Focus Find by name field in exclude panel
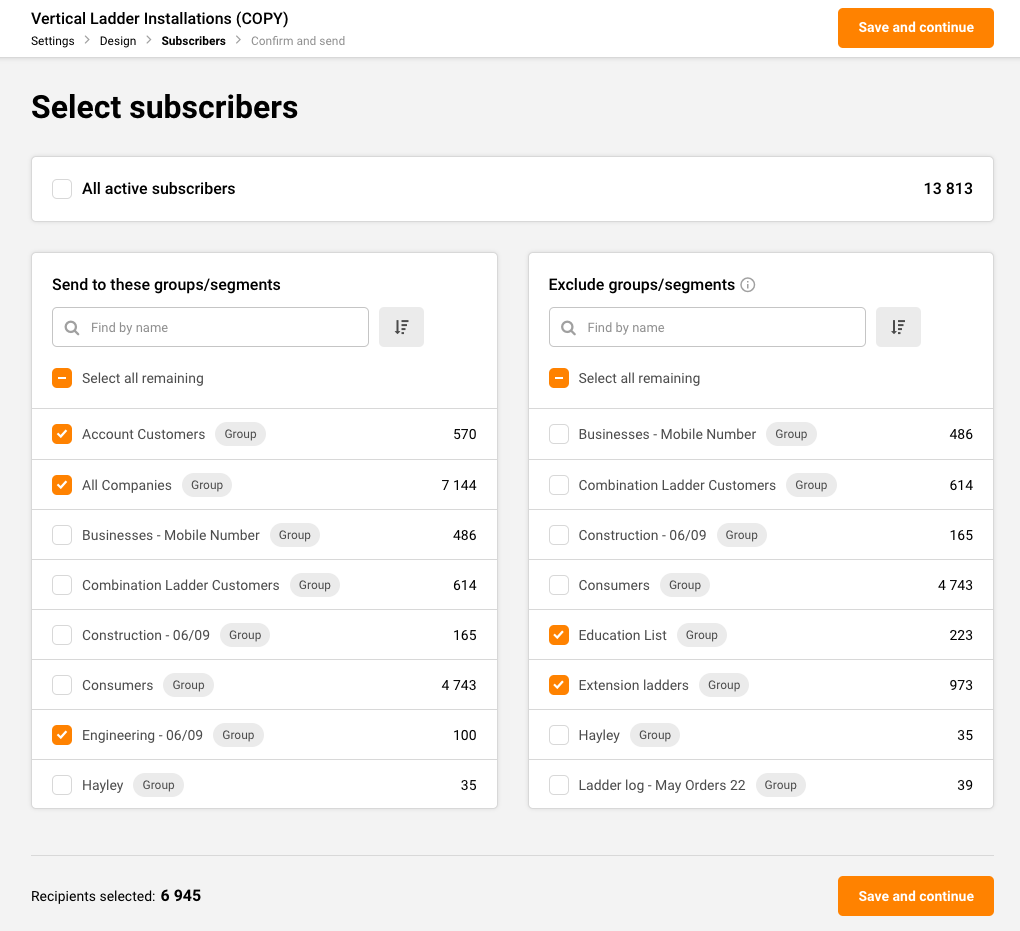 [x=717, y=327]
